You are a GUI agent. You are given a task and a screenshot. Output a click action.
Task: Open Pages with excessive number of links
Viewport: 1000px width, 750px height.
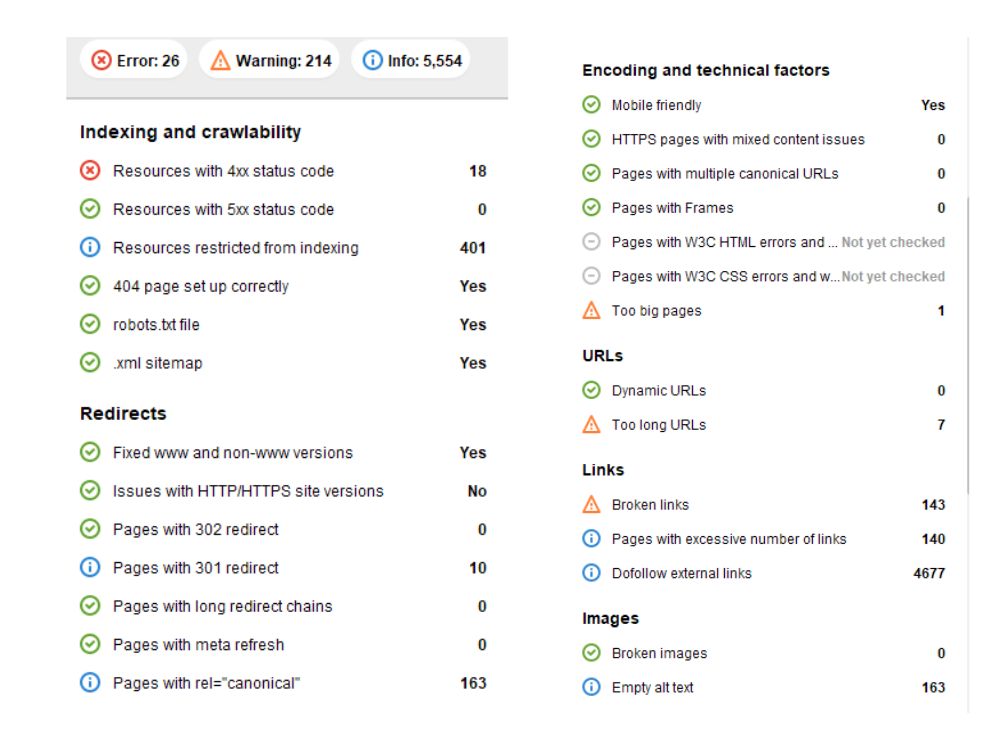tap(763, 539)
